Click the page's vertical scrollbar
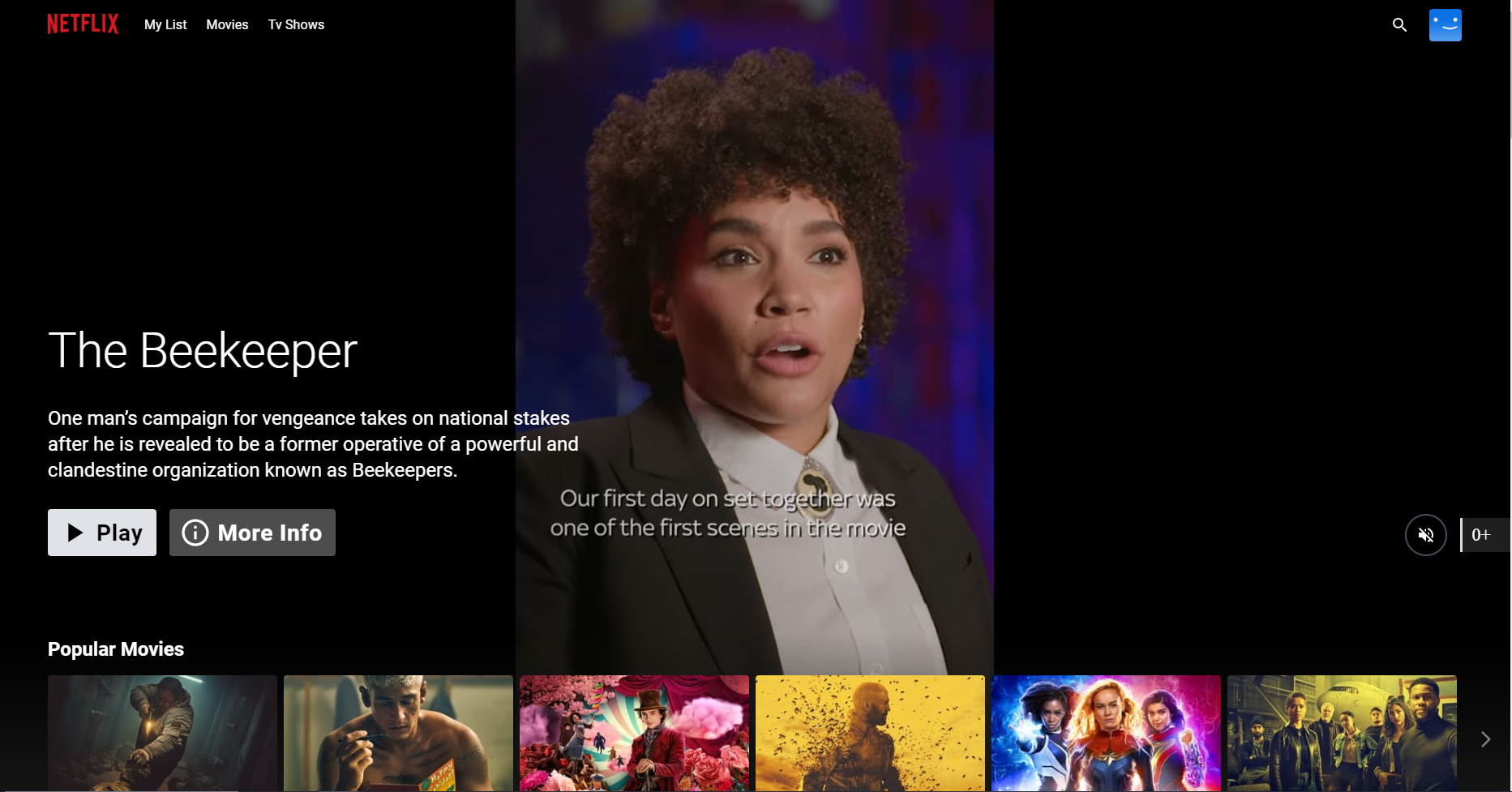Screen dimensions: 1512x792 coord(1510,73)
